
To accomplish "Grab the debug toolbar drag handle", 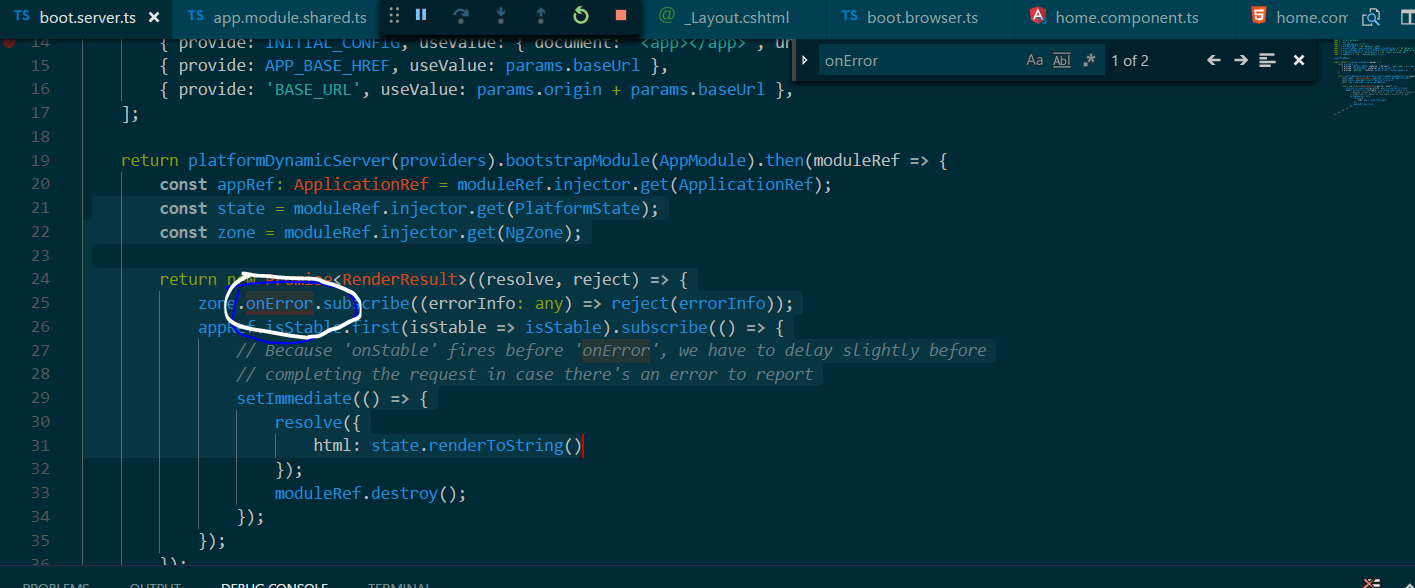I will click(394, 15).
